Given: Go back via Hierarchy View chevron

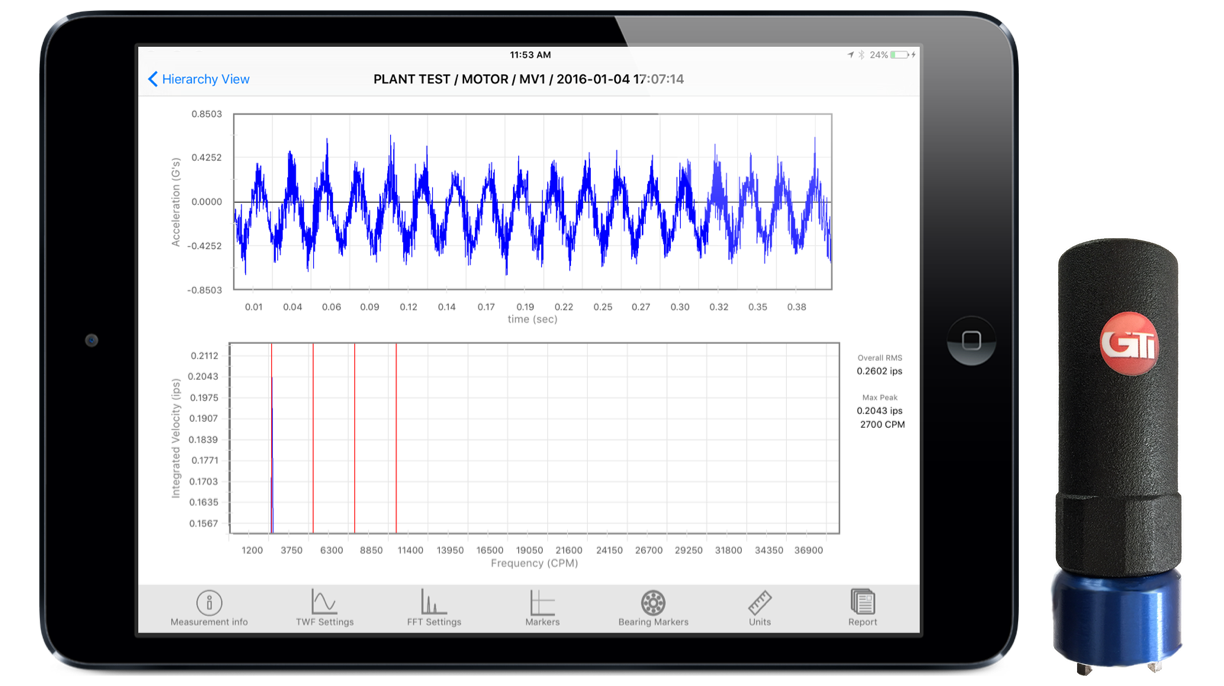Looking at the screenshot, I should (153, 79).
